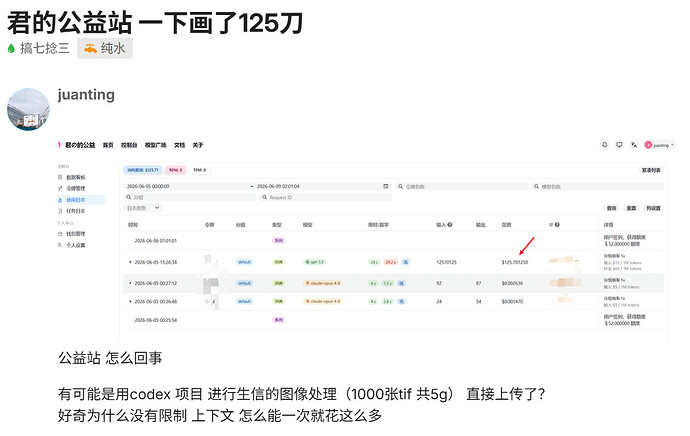Screen dimensions: 690x436
Task: Select 钱包管理 in sidebar
Action: [75, 234]
